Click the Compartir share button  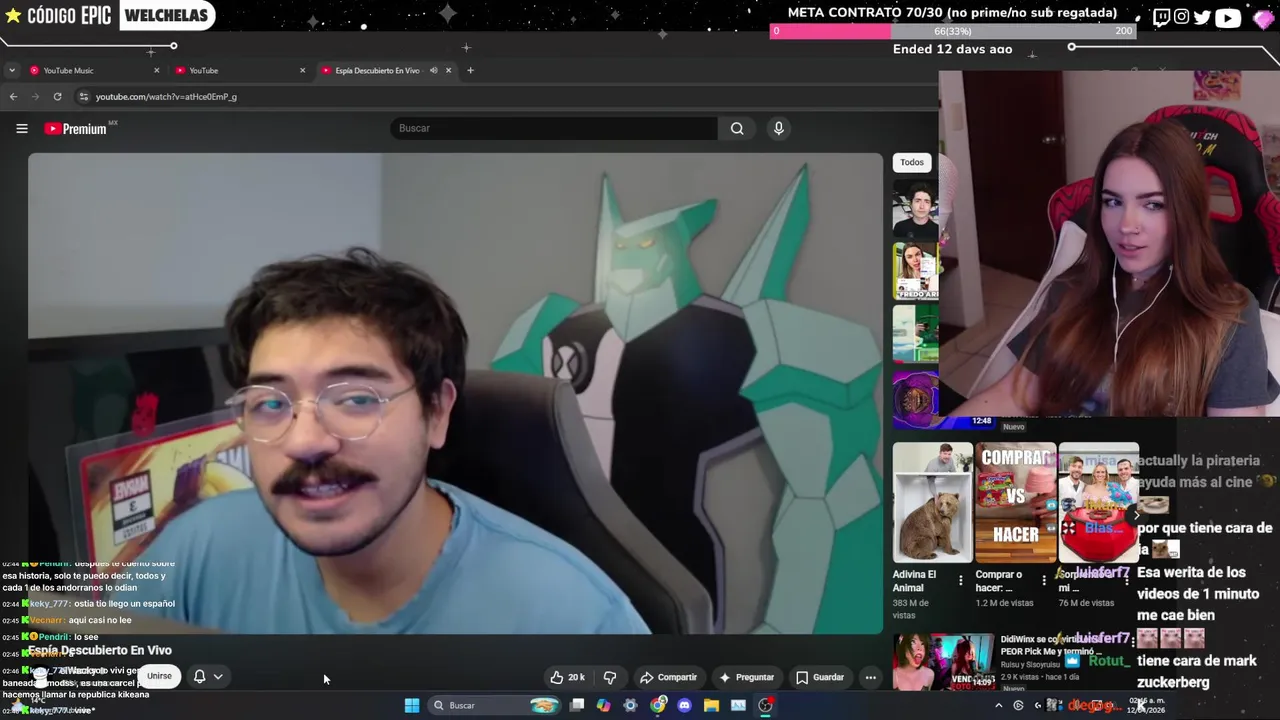(668, 677)
